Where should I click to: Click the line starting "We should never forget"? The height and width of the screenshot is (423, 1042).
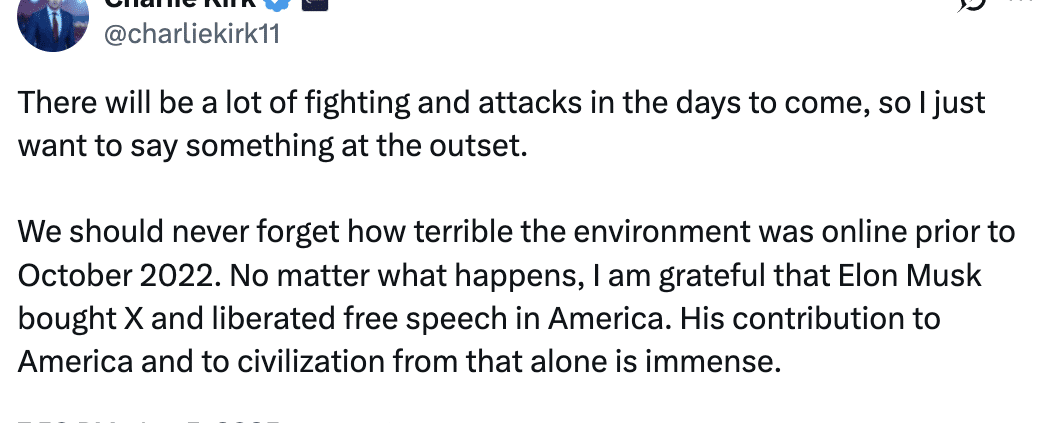[x=516, y=232]
